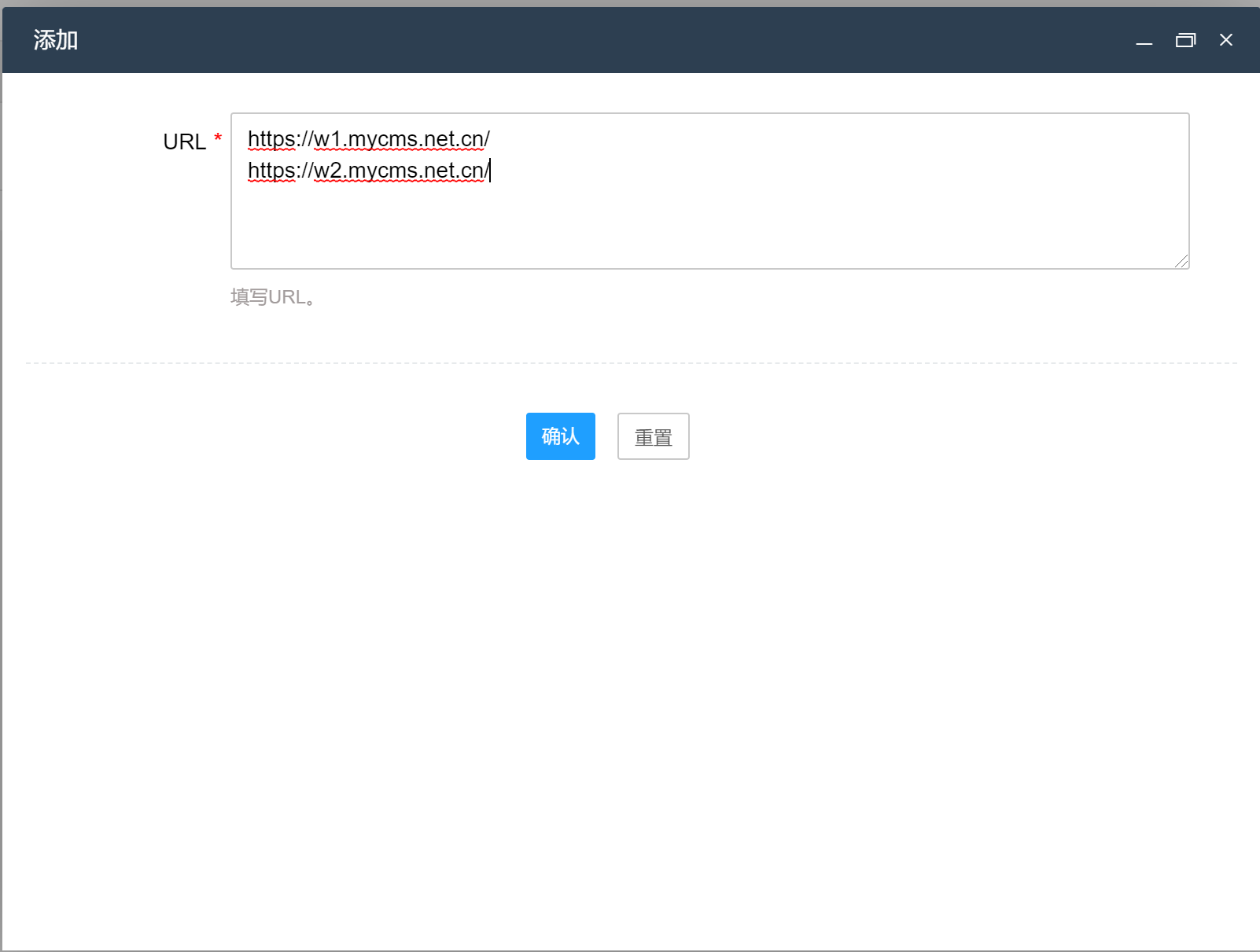Reset the form with the 重置 button
Viewport: 1260px width, 952px height.
click(x=653, y=436)
